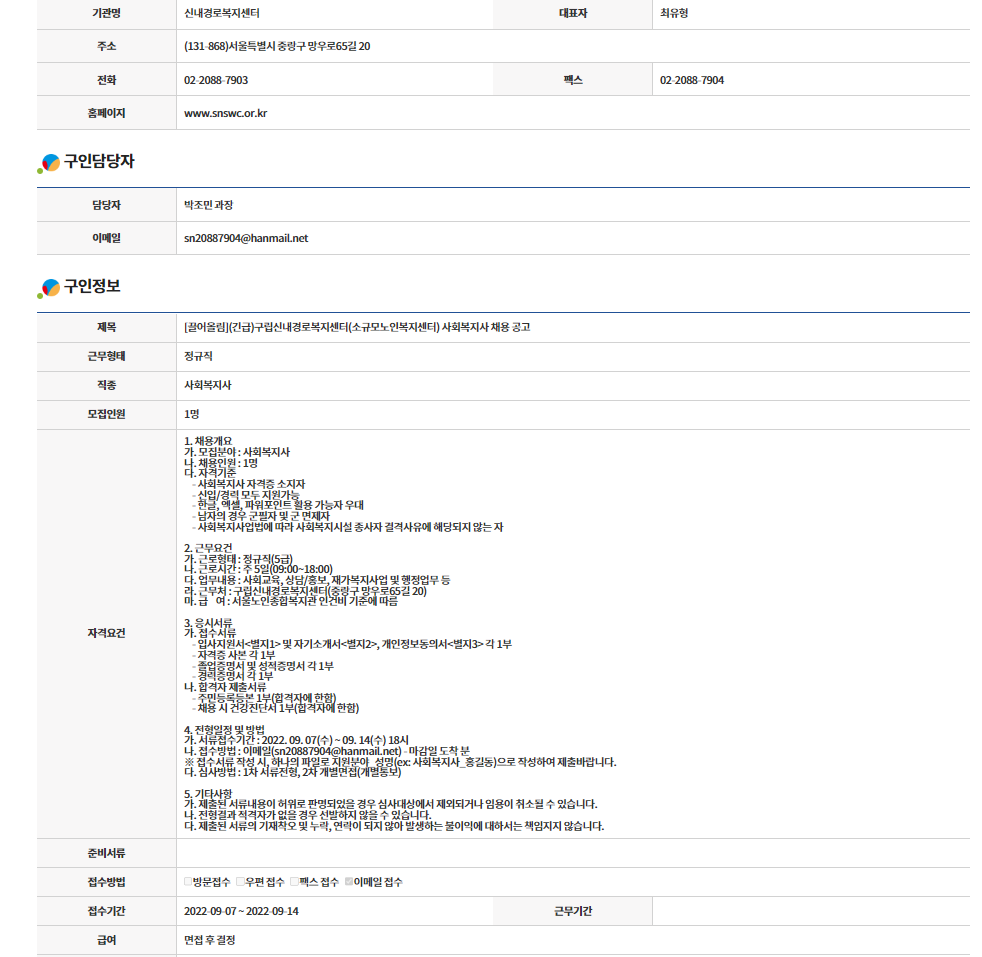Click the 구인정보 section icon

coord(49,288)
